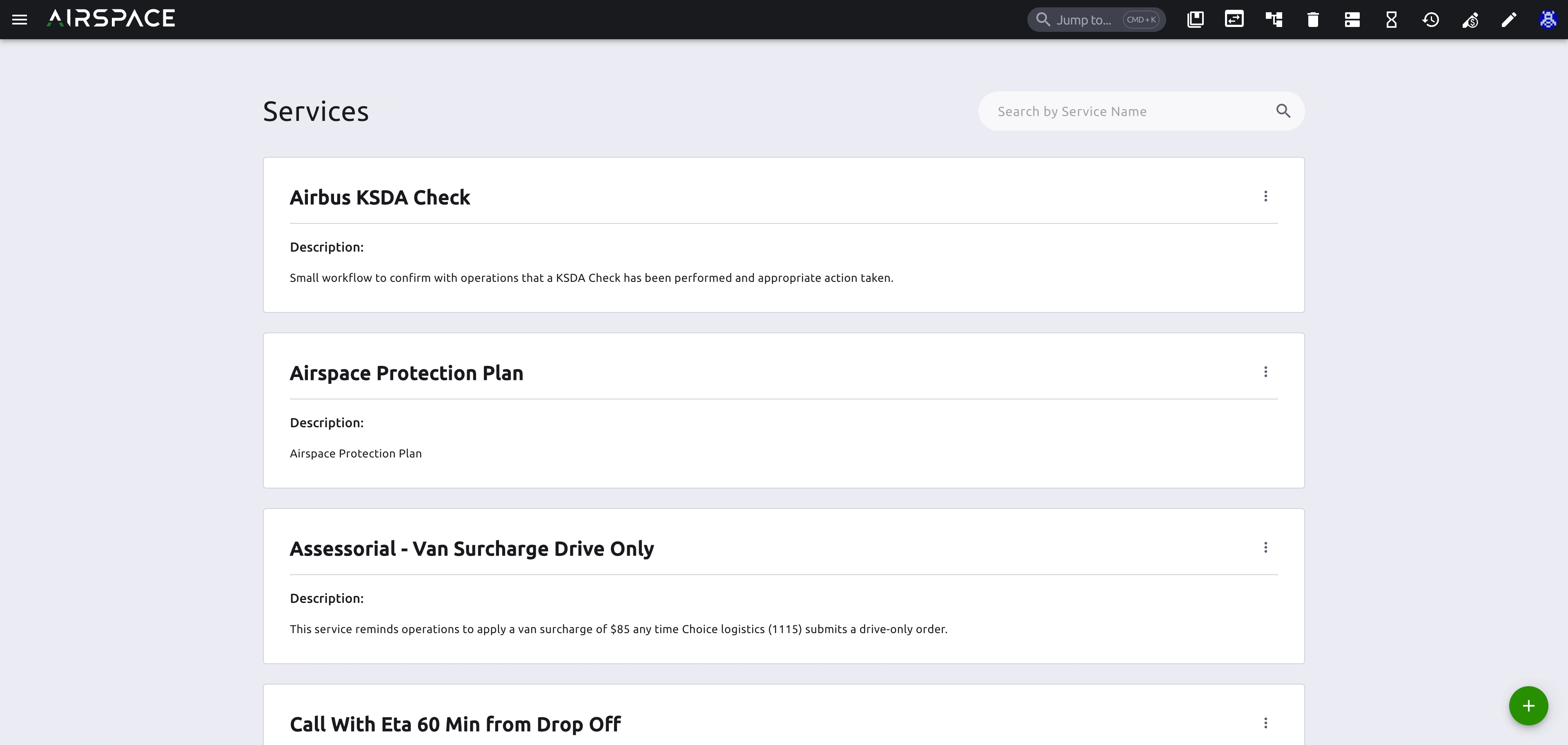Click the Airspace Protection Plan heading
The height and width of the screenshot is (745, 1568).
407,373
